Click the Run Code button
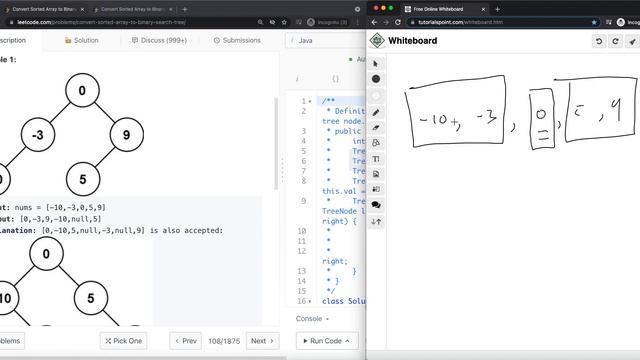The width and height of the screenshot is (640, 360). 327,341
